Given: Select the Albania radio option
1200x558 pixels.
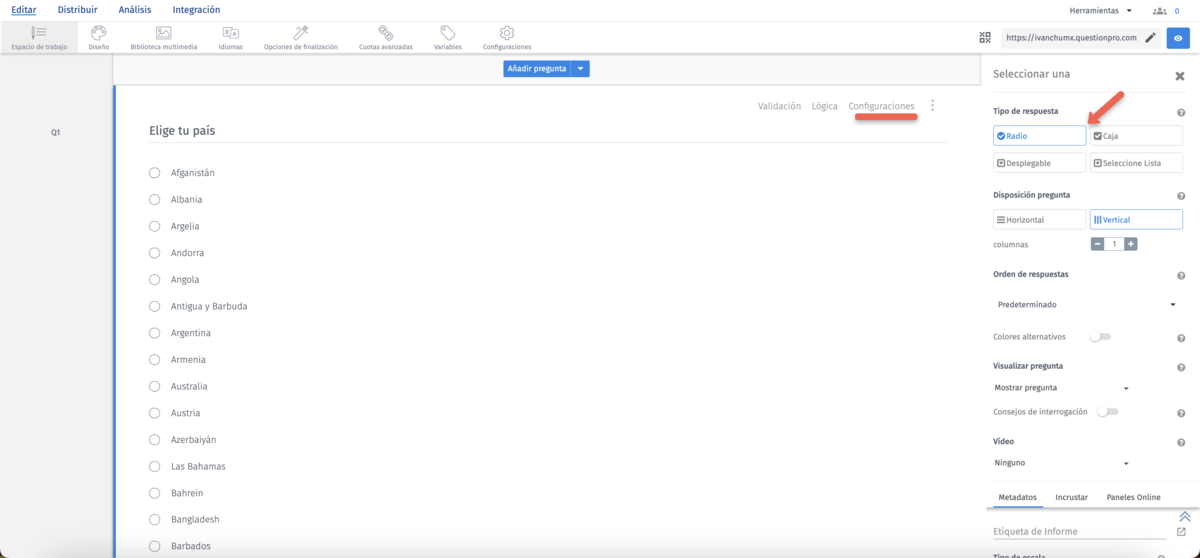Looking at the screenshot, I should [155, 200].
